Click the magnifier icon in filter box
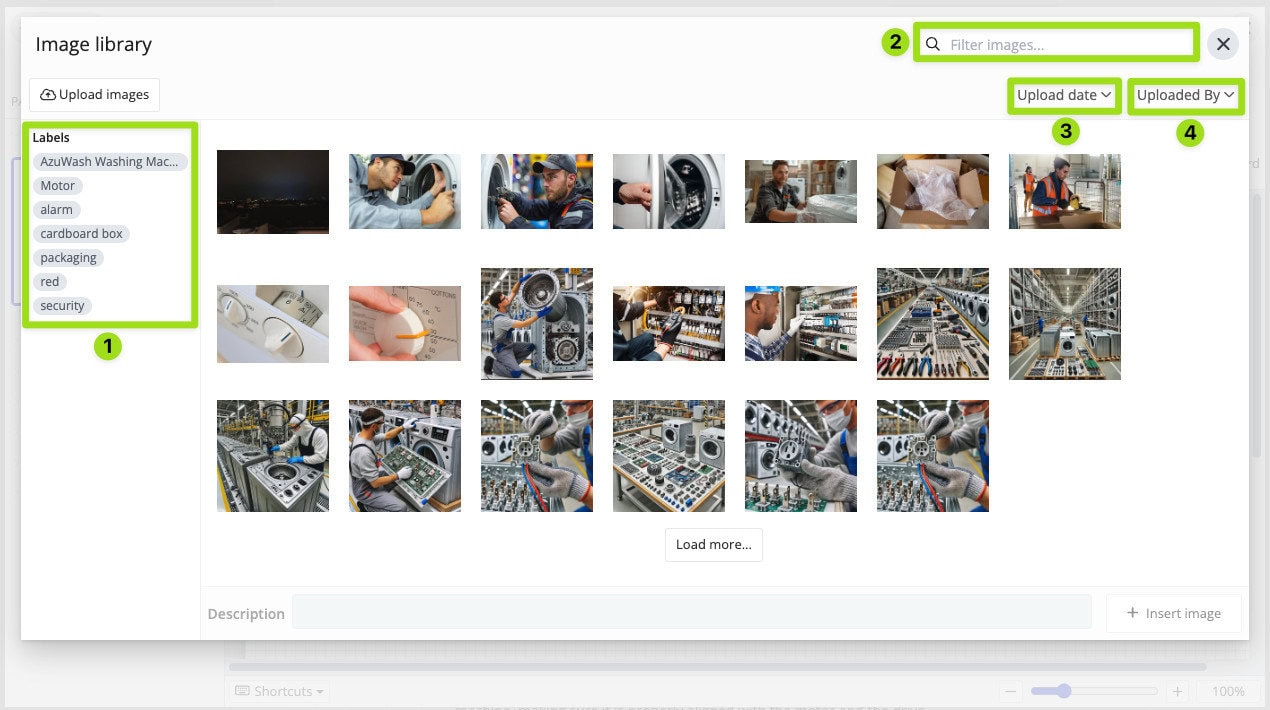The width and height of the screenshot is (1270, 710). pyautogui.click(x=933, y=44)
